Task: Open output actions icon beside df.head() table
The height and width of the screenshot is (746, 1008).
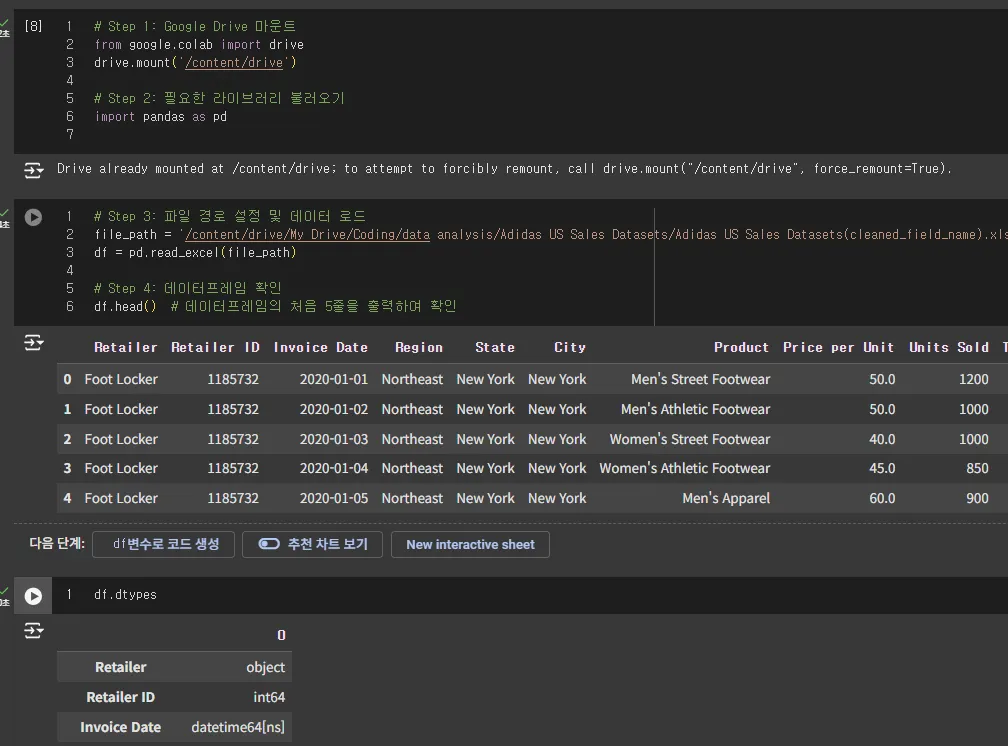Action: pos(34,343)
